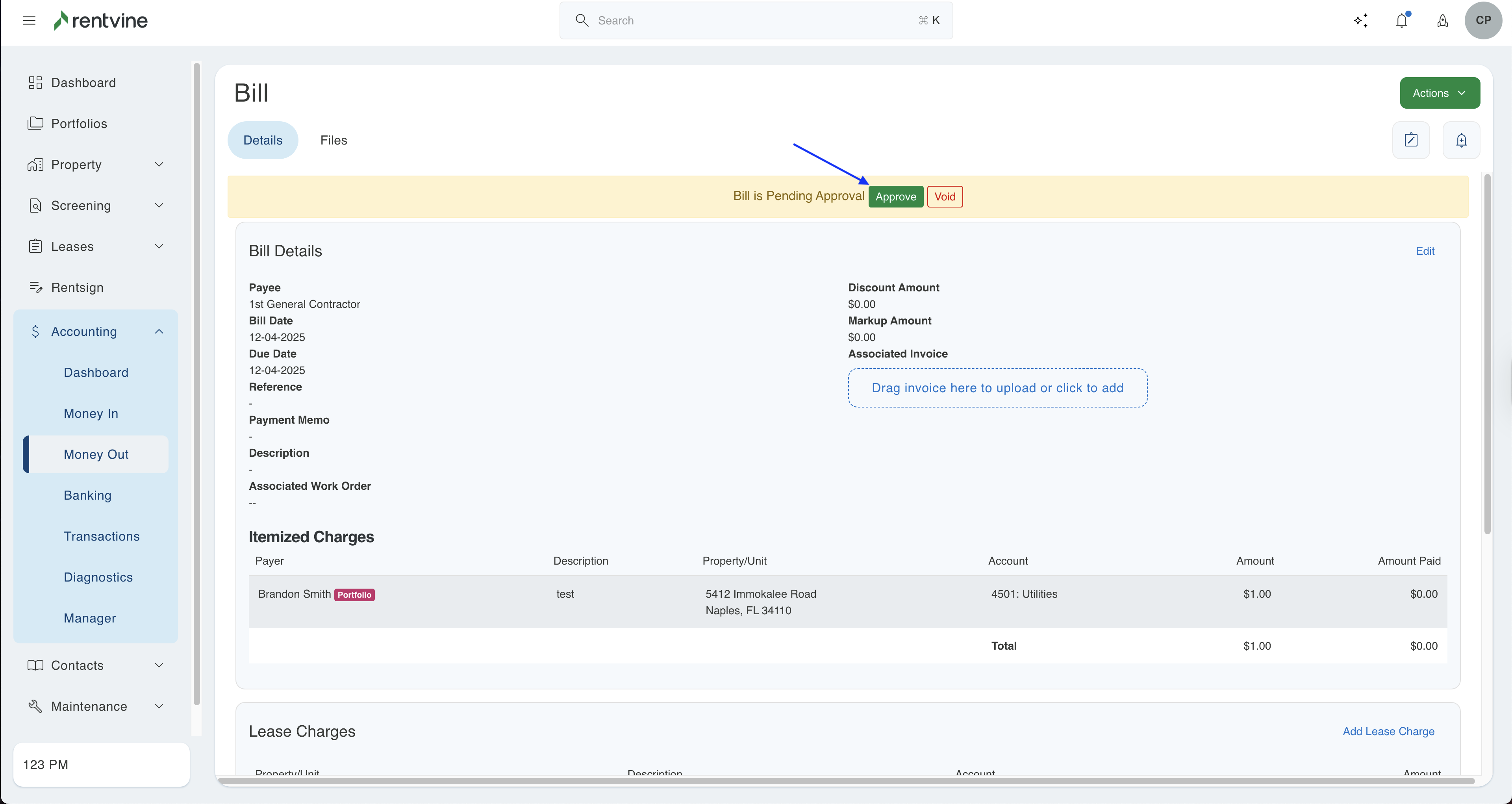Click the AI sparkle icon in header
This screenshot has height=804, width=1512.
tap(1360, 20)
